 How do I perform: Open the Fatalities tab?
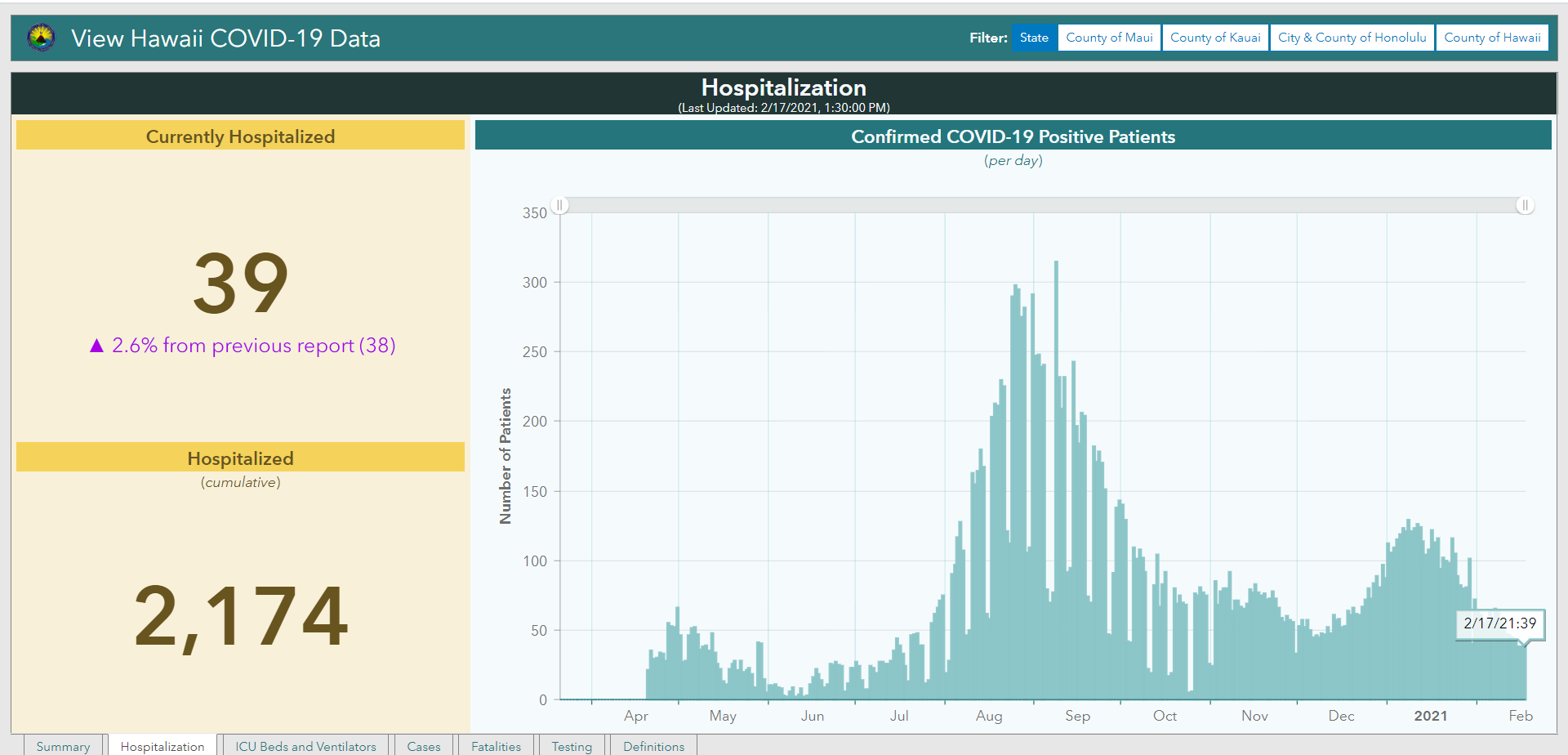pyautogui.click(x=496, y=745)
